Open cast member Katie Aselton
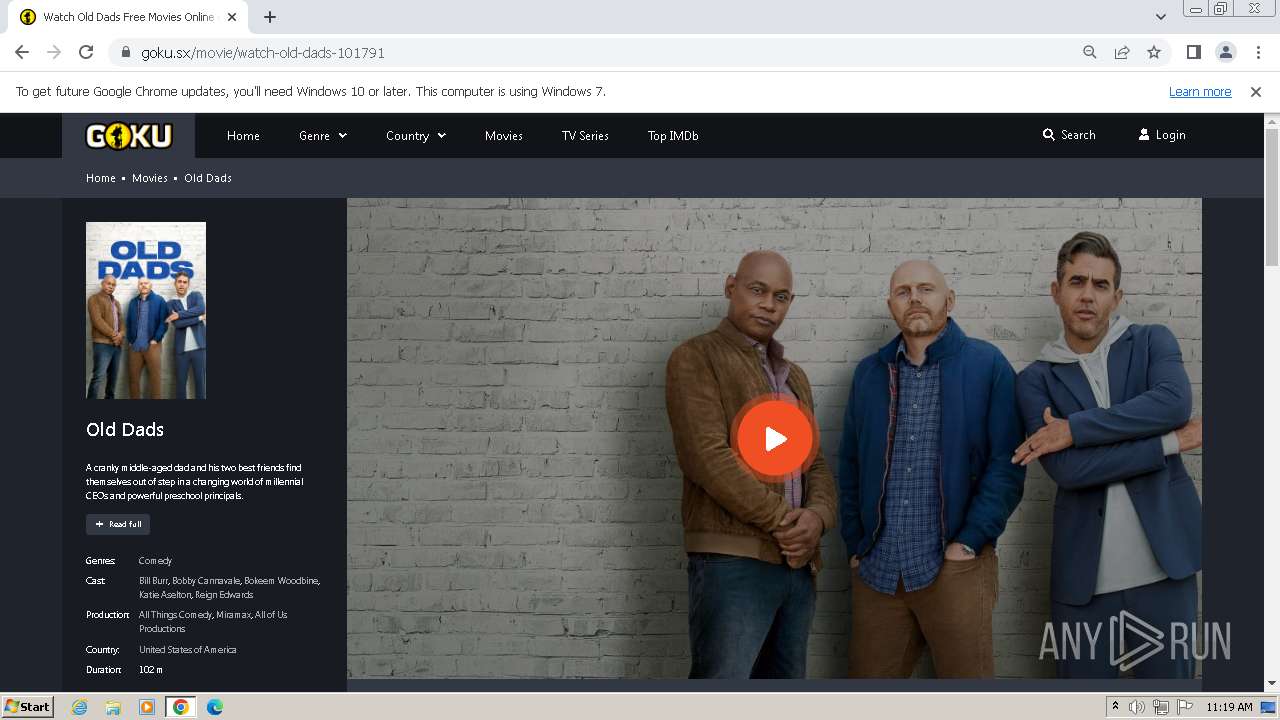The height and width of the screenshot is (720, 1280). click(x=164, y=595)
